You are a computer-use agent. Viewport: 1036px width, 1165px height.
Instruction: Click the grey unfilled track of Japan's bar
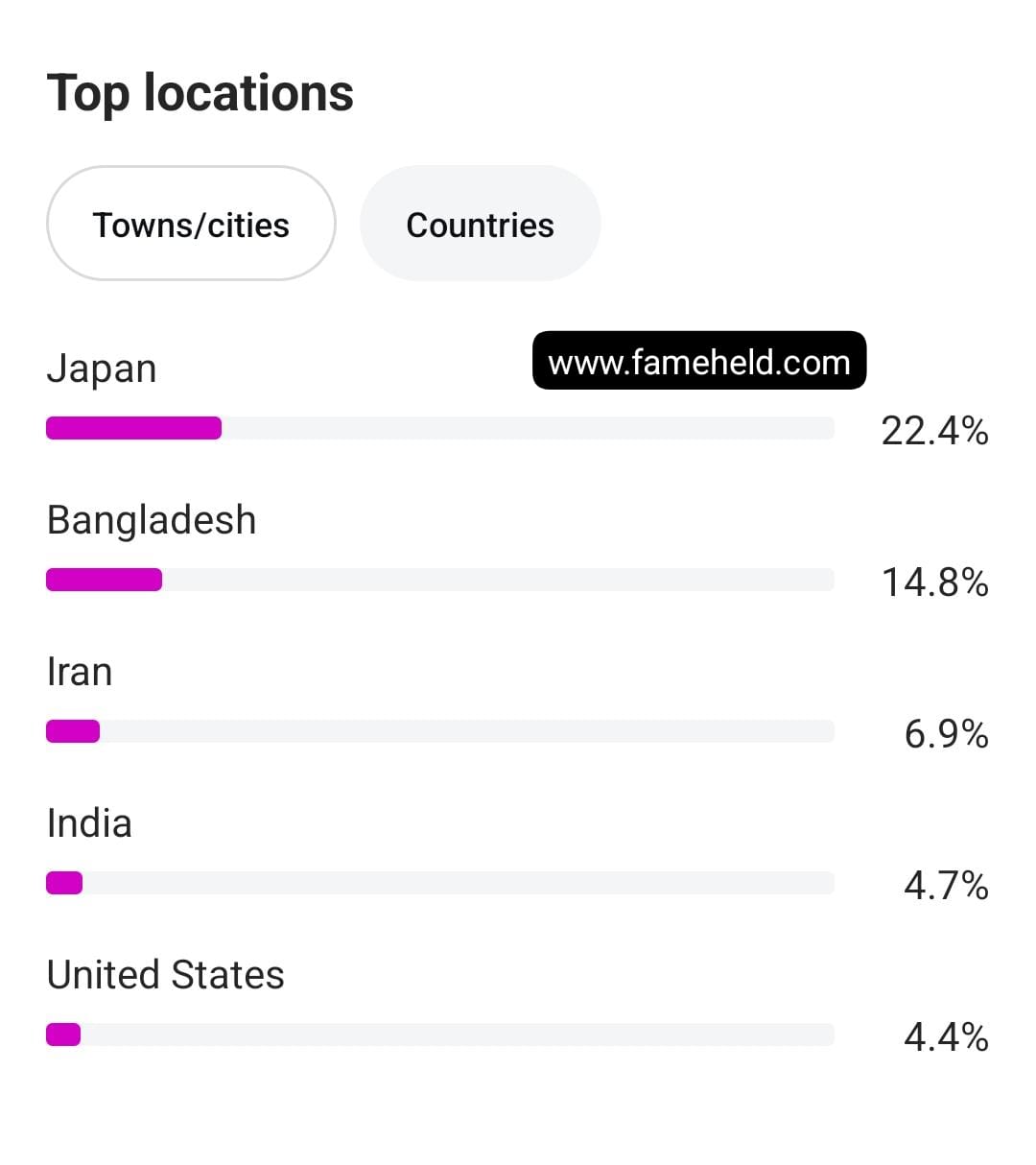pos(528,428)
